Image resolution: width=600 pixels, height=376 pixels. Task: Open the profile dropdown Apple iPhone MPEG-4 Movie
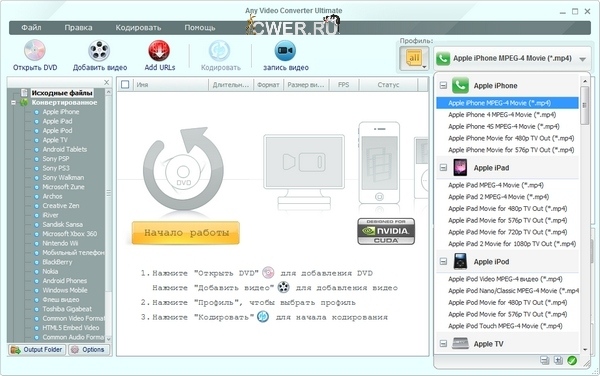tap(512, 59)
